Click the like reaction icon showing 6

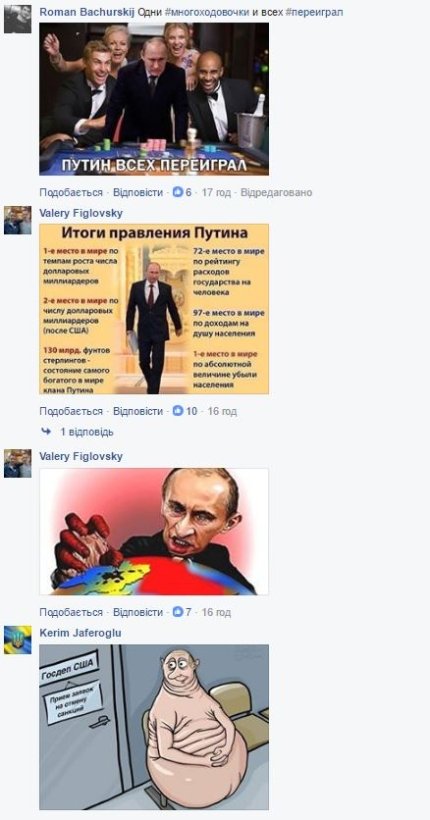click(x=178, y=192)
